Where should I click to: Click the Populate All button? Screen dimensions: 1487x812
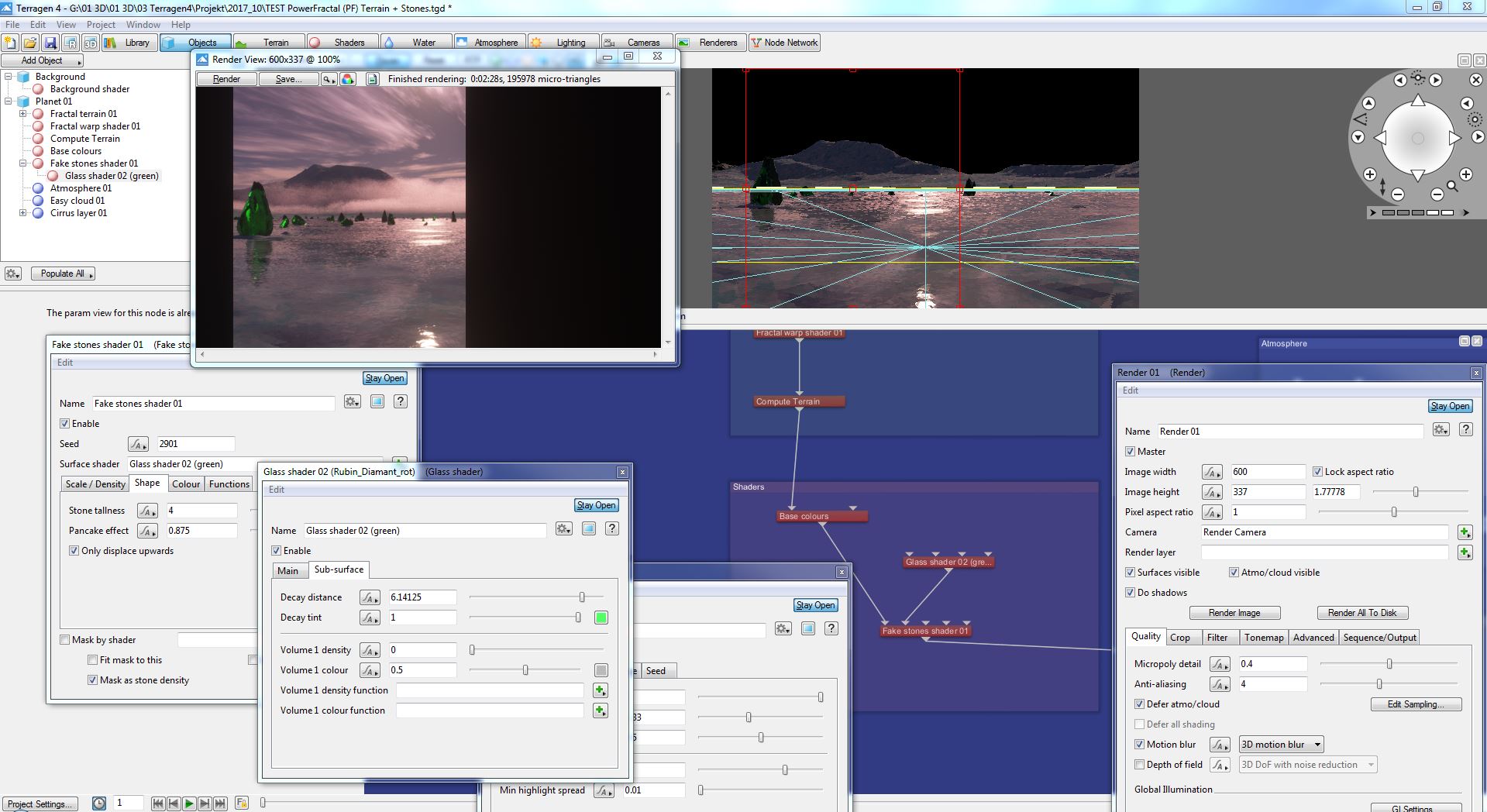[63, 274]
